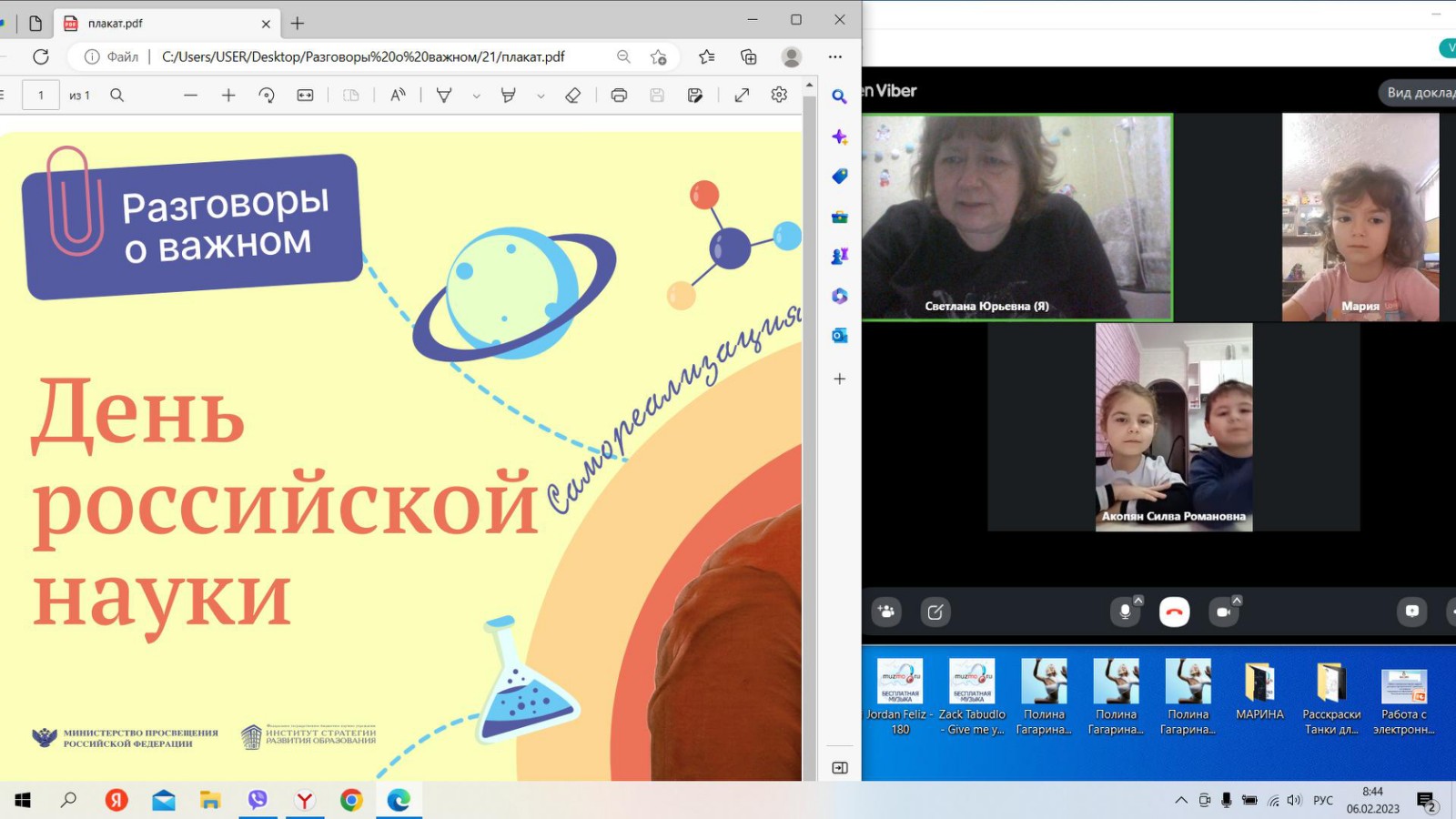The height and width of the screenshot is (819, 1456).
Task: Refresh the browser page
Action: (41, 56)
